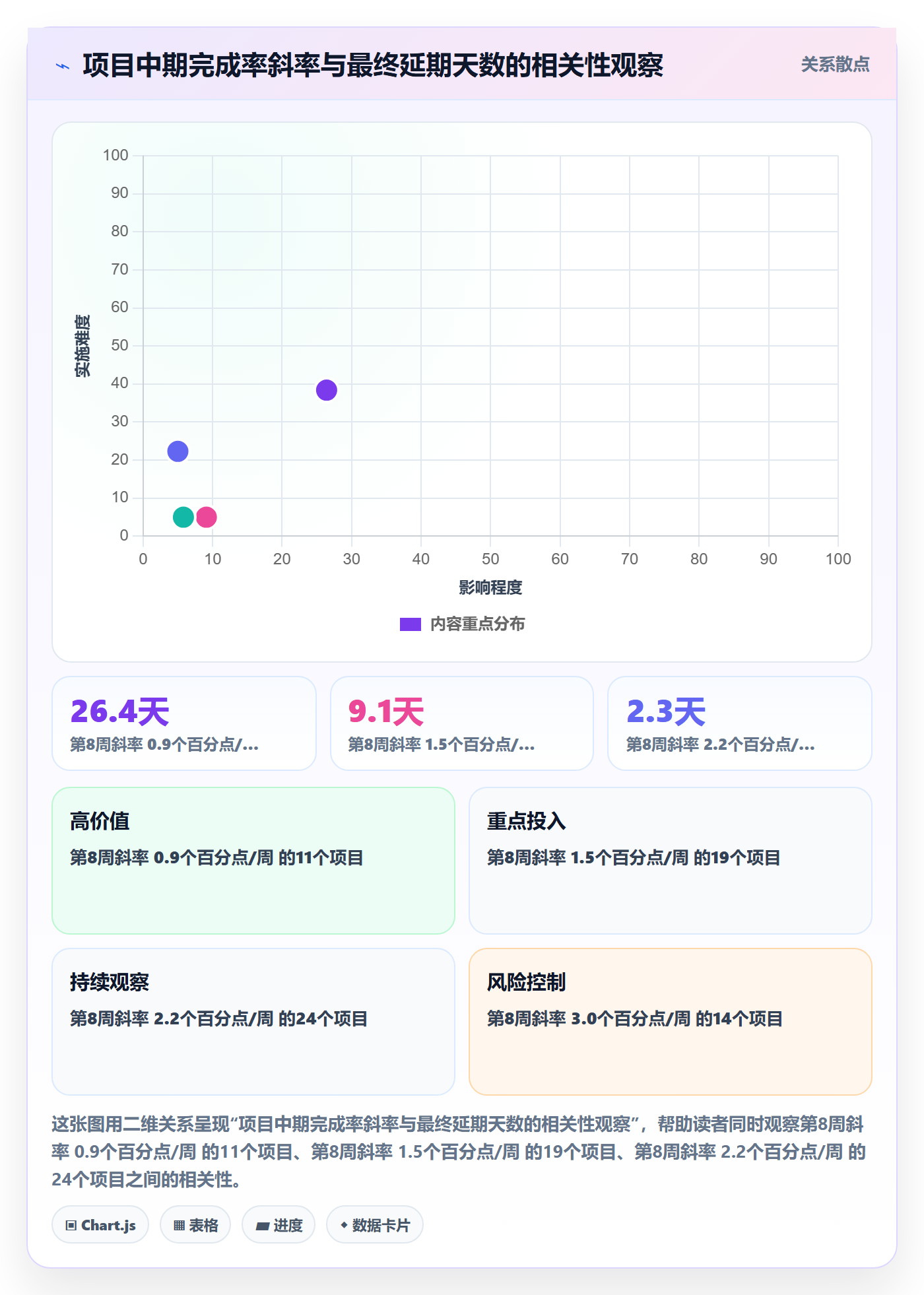Click the 实施难度 y-axis title
The width and height of the screenshot is (924, 1295).
tap(82, 346)
